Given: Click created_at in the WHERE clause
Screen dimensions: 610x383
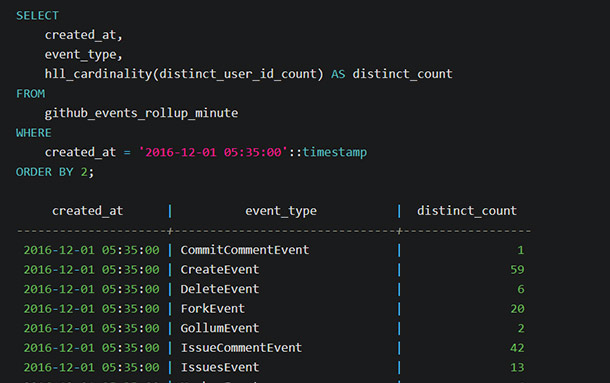Looking at the screenshot, I should pos(80,152).
